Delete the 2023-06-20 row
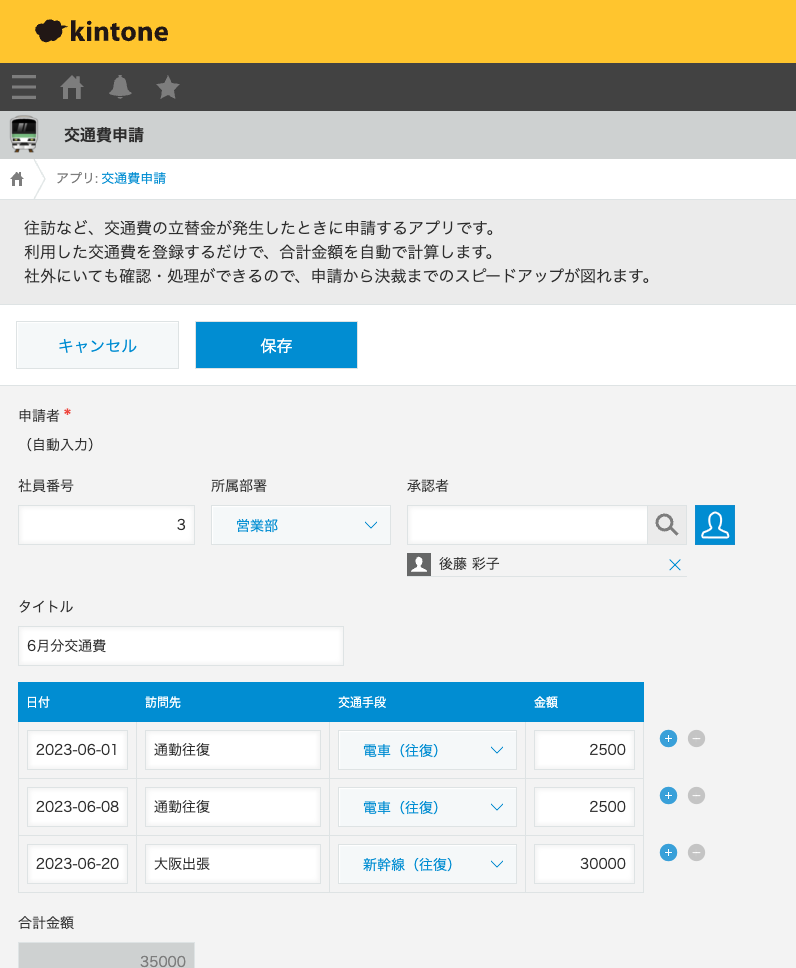 [x=697, y=853]
